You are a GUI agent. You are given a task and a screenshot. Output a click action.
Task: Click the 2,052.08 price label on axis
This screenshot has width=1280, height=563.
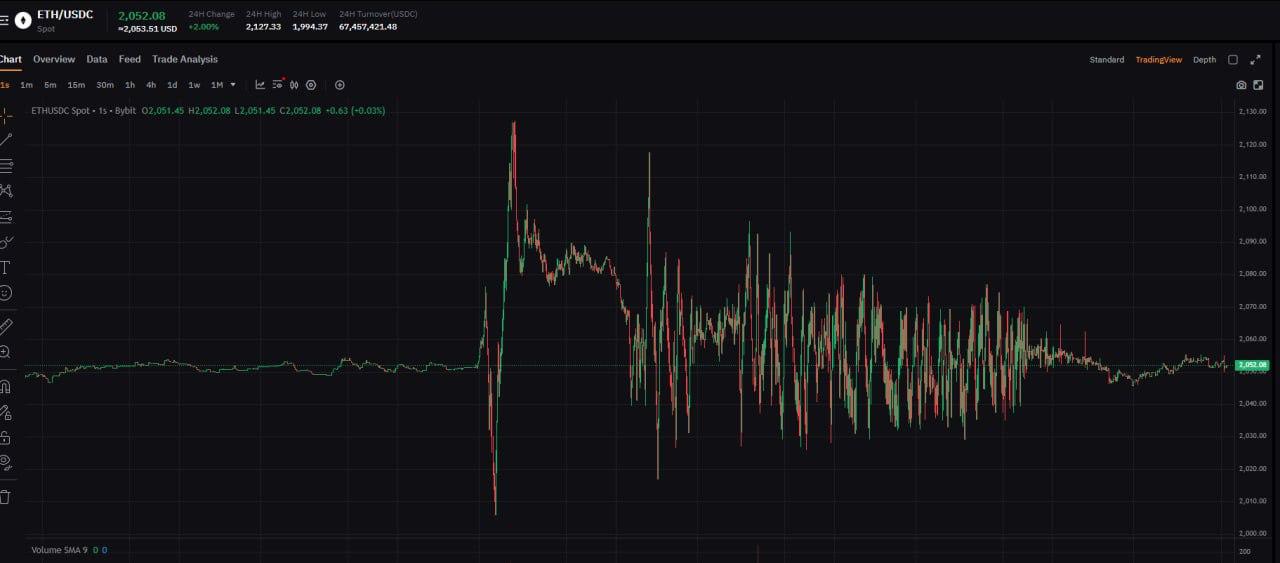coord(1254,365)
